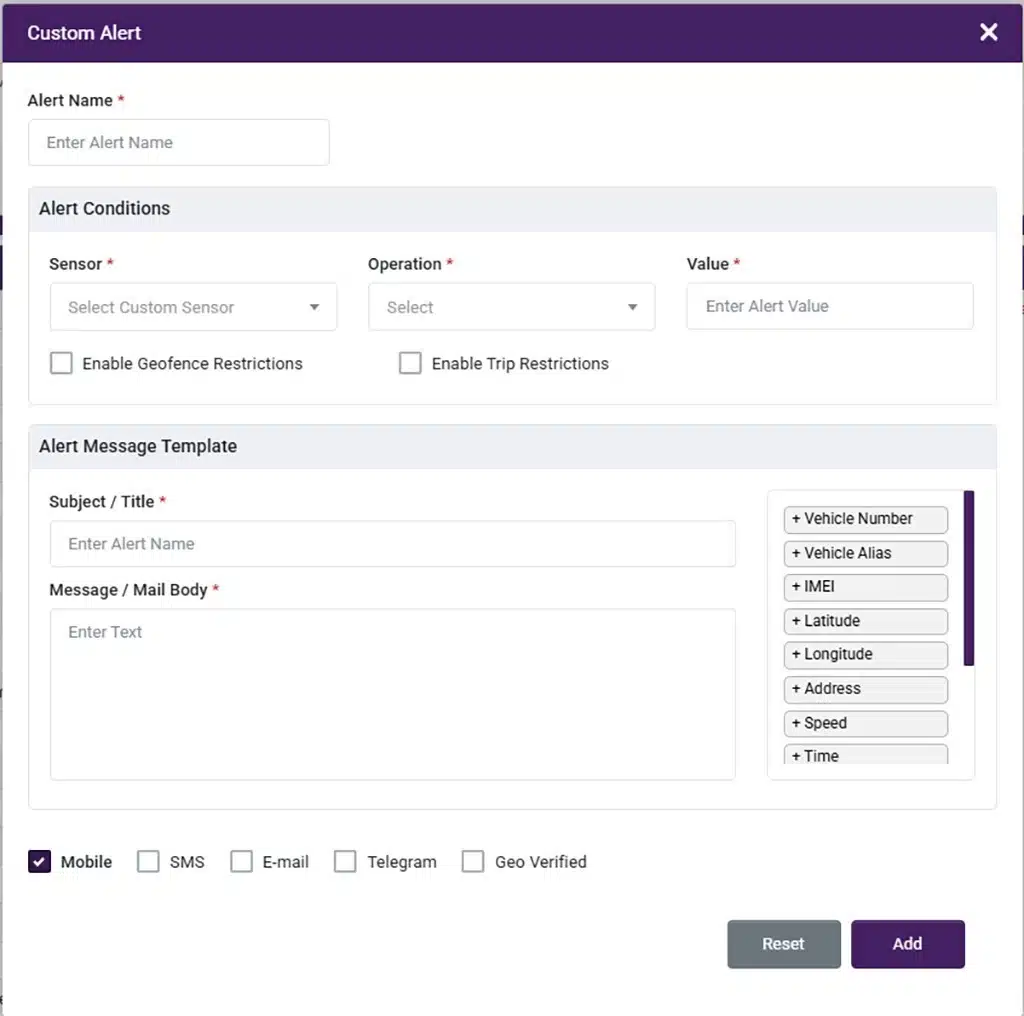The width and height of the screenshot is (1024, 1016).
Task: Click the Enter Alert Name input field
Action: 178,142
